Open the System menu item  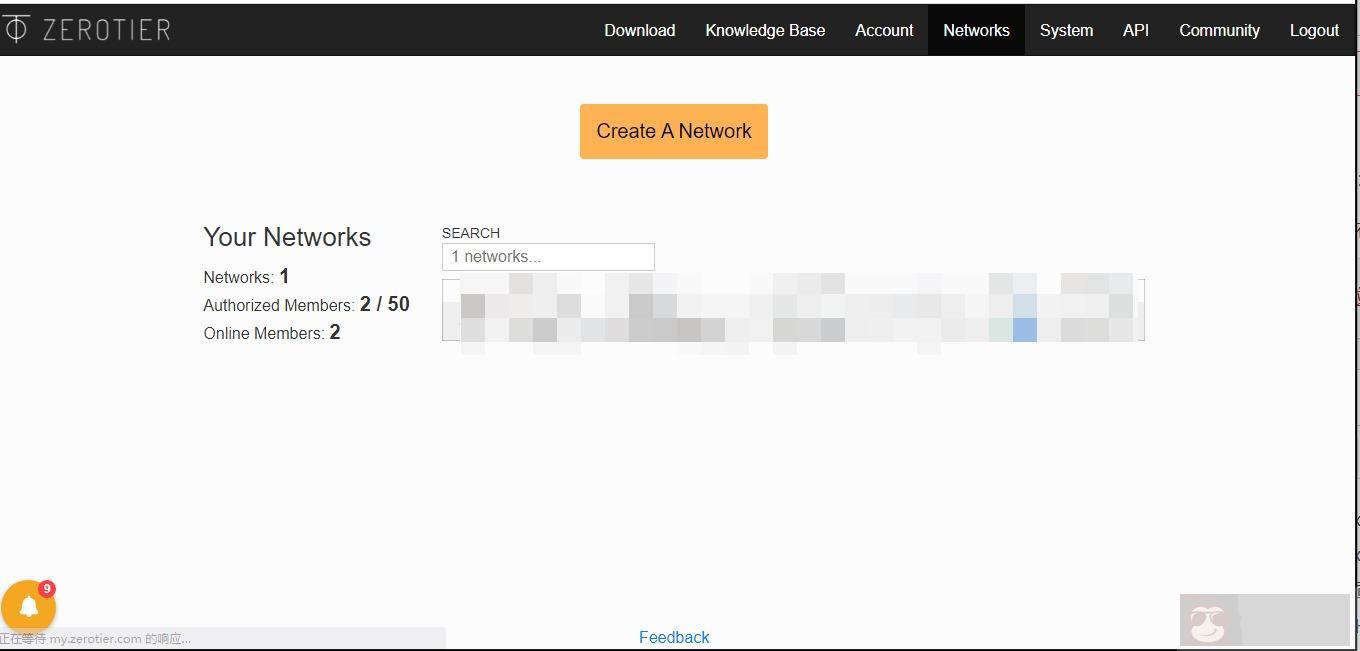tap(1066, 30)
